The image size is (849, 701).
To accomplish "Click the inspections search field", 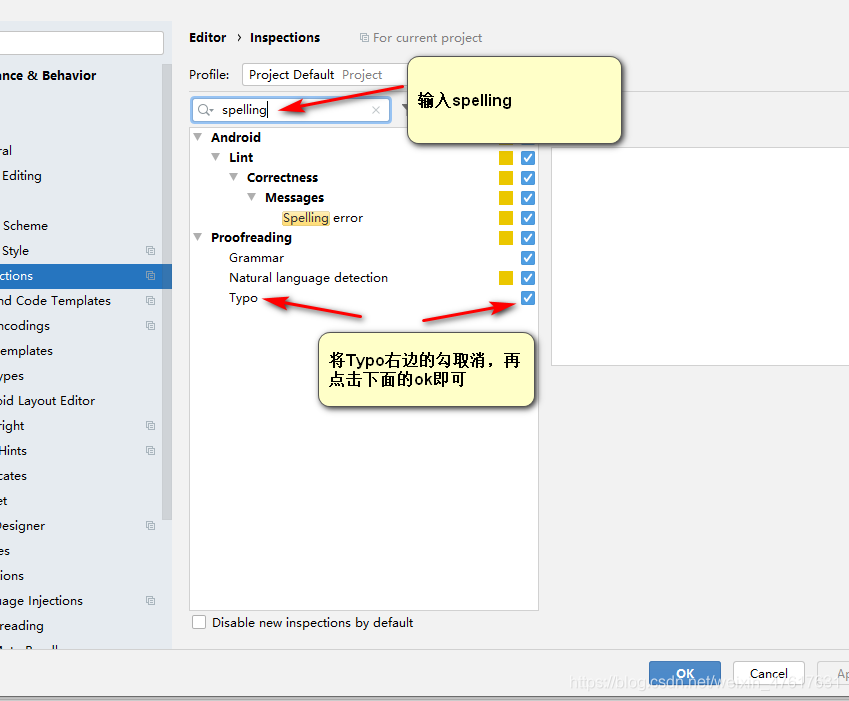I will pos(291,110).
